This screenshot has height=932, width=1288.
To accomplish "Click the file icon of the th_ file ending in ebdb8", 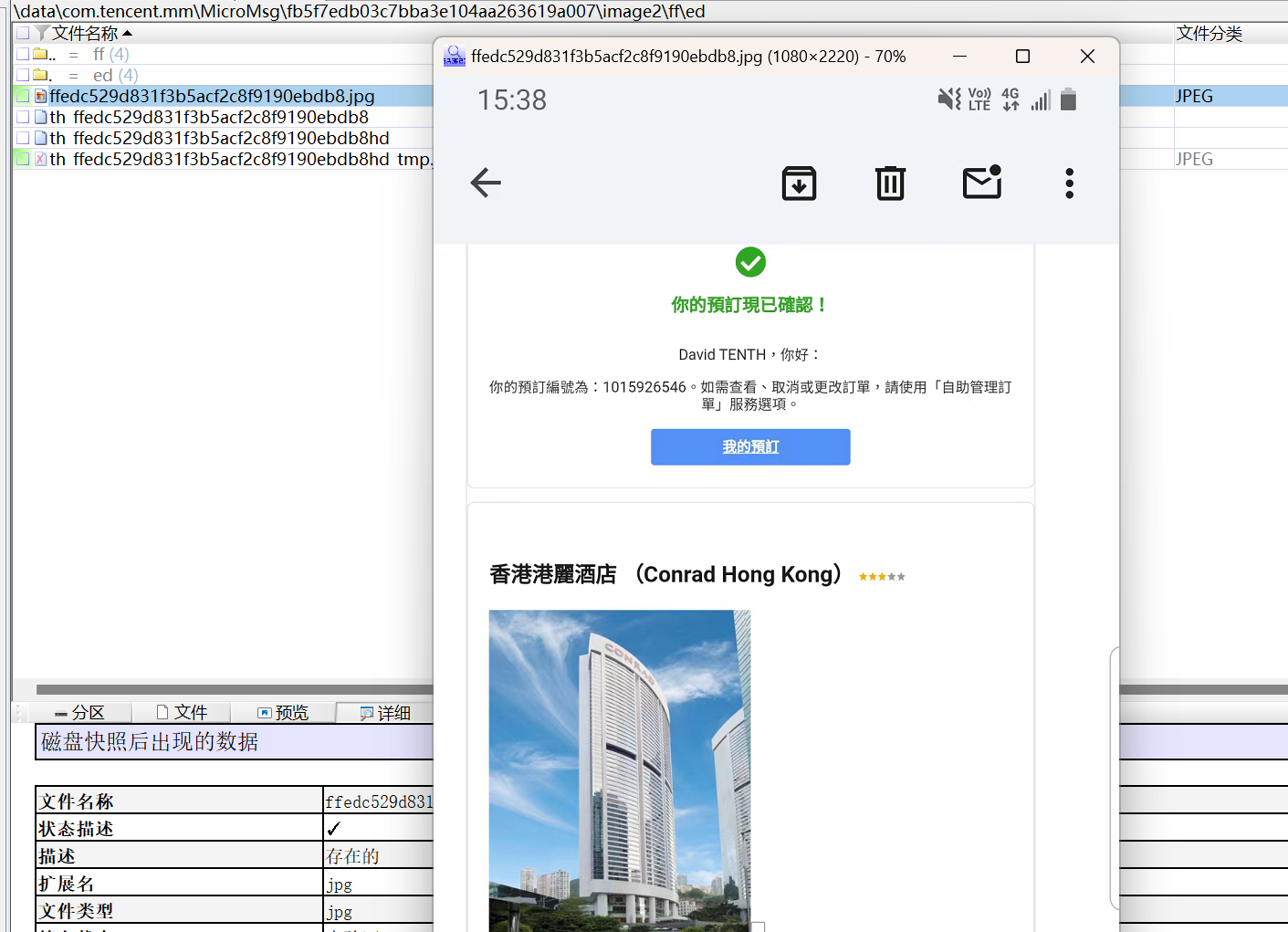I will point(41,117).
